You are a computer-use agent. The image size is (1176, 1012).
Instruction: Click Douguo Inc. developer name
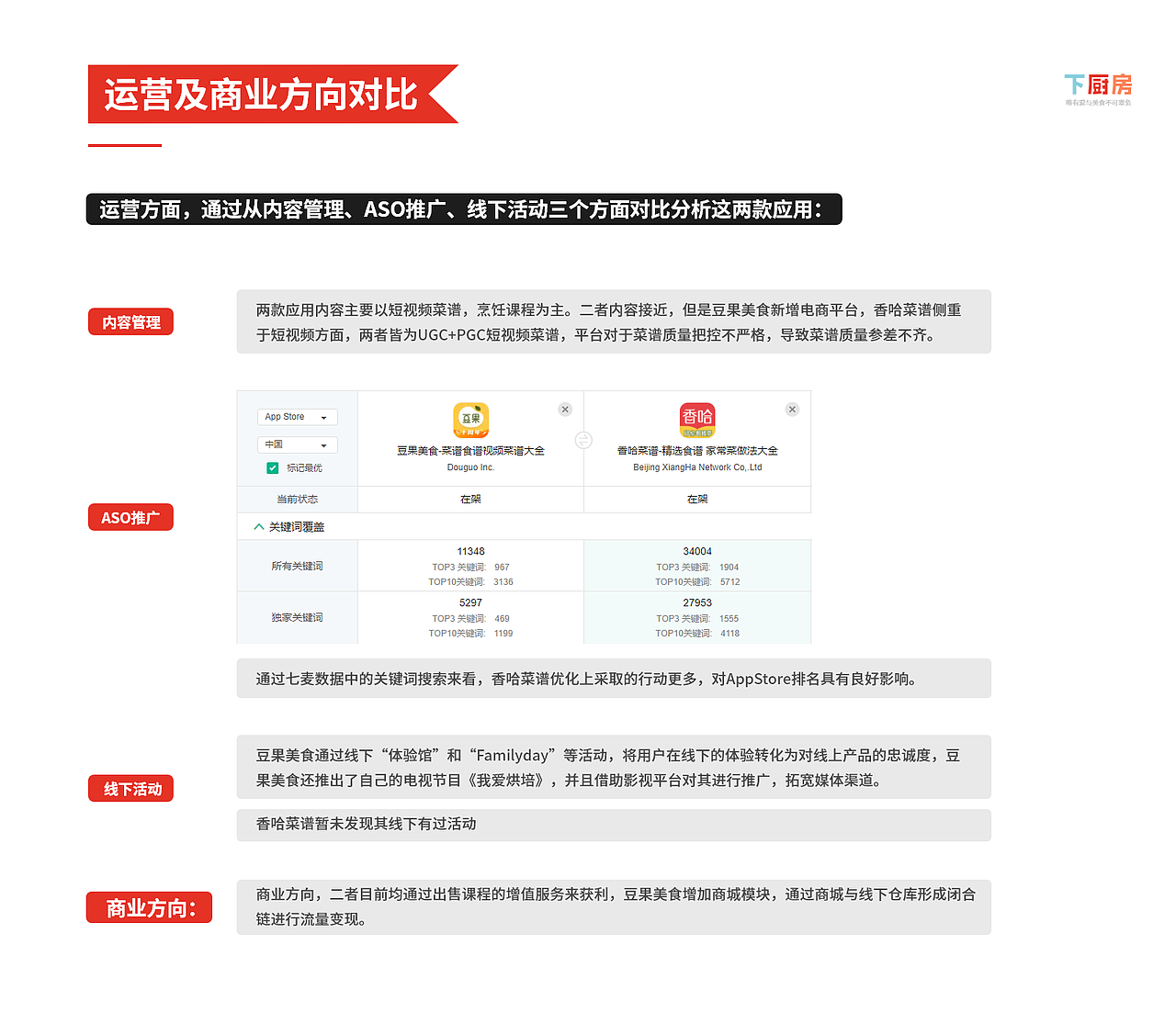pos(470,467)
